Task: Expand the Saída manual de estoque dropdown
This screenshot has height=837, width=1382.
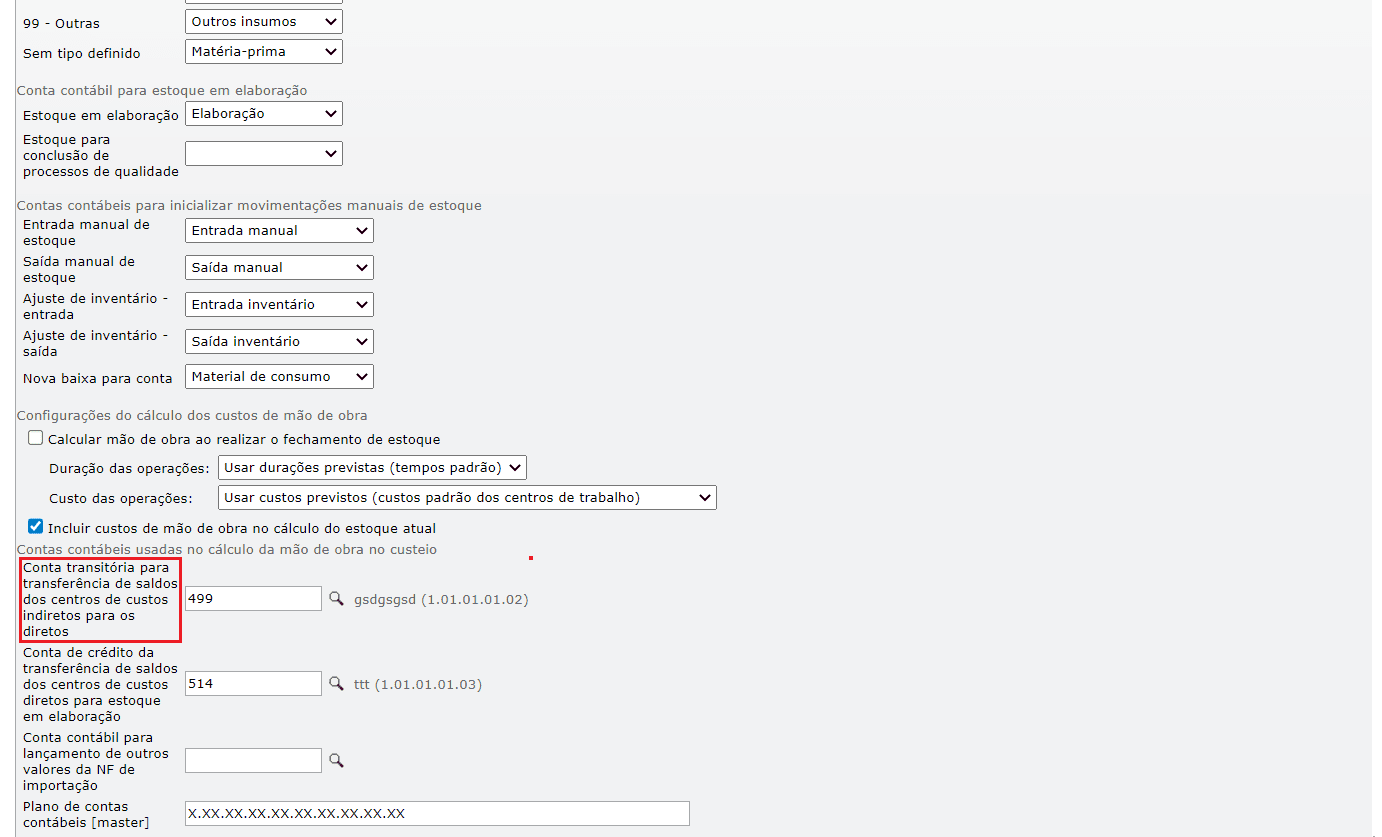Action: click(x=279, y=268)
